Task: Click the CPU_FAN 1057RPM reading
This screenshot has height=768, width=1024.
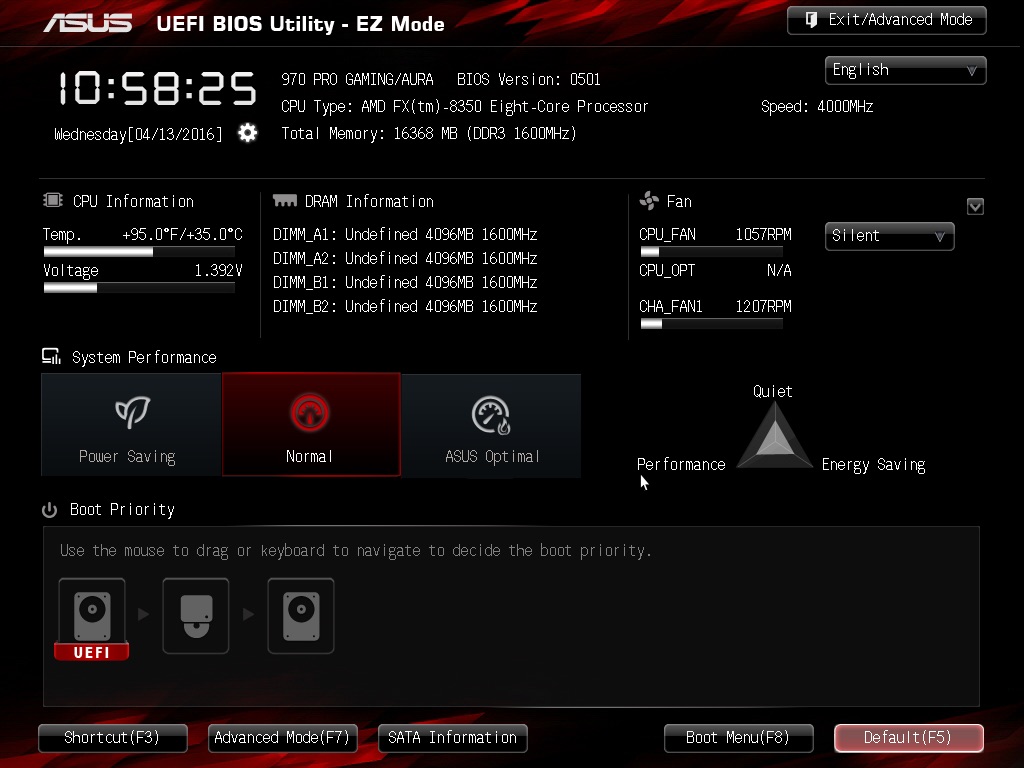Action: tap(715, 234)
